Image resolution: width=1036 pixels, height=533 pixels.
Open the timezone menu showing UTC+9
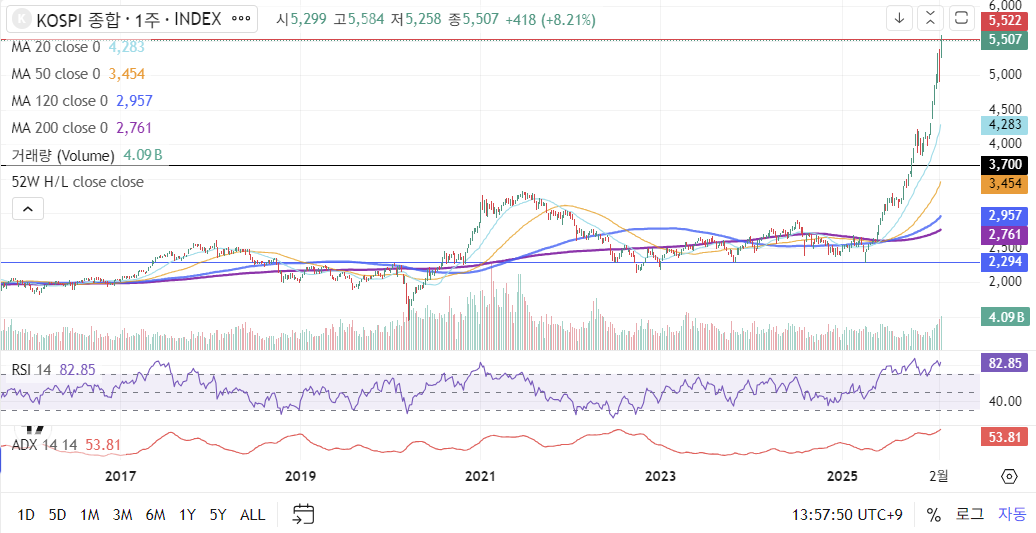click(847, 514)
